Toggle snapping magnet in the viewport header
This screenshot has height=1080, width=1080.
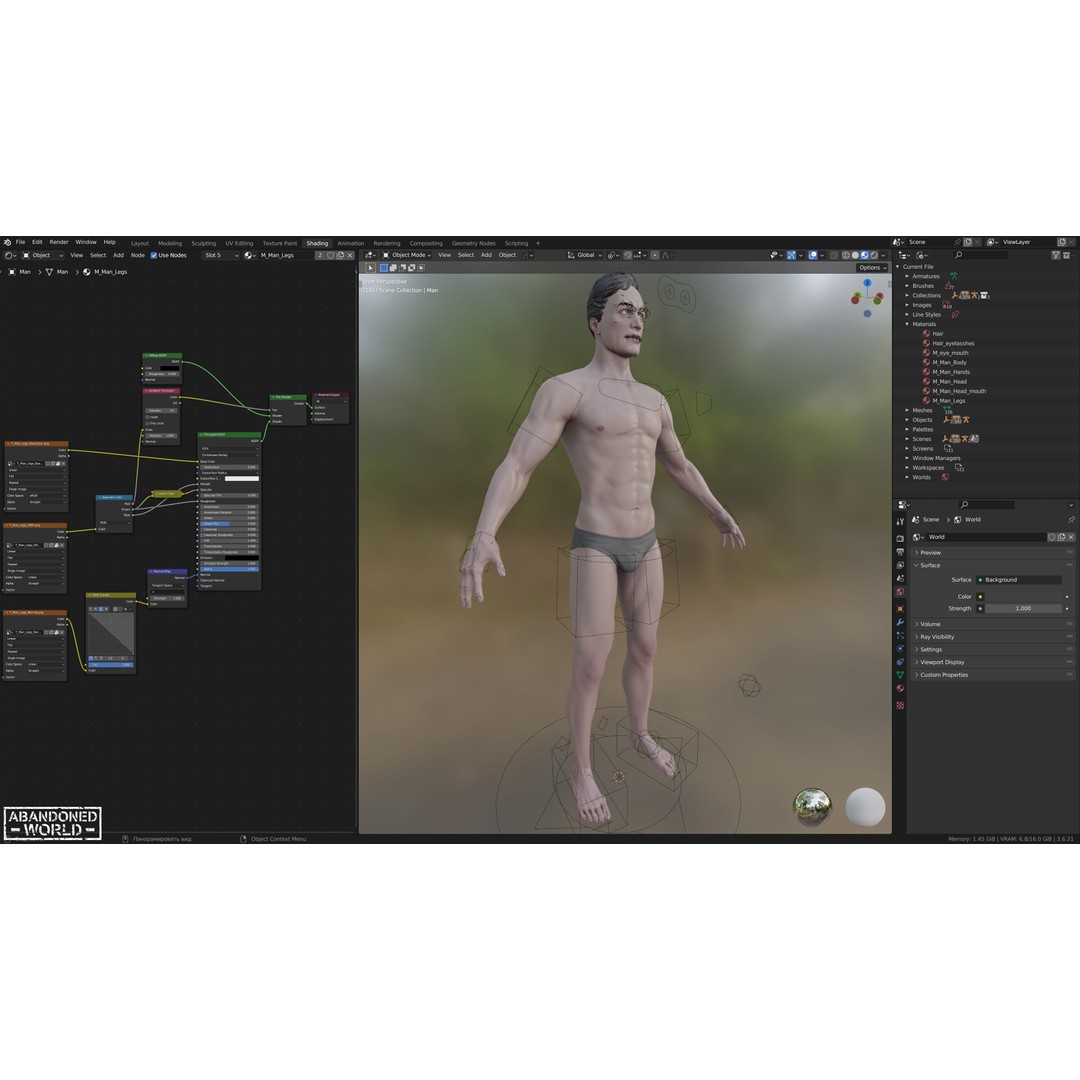(x=627, y=255)
